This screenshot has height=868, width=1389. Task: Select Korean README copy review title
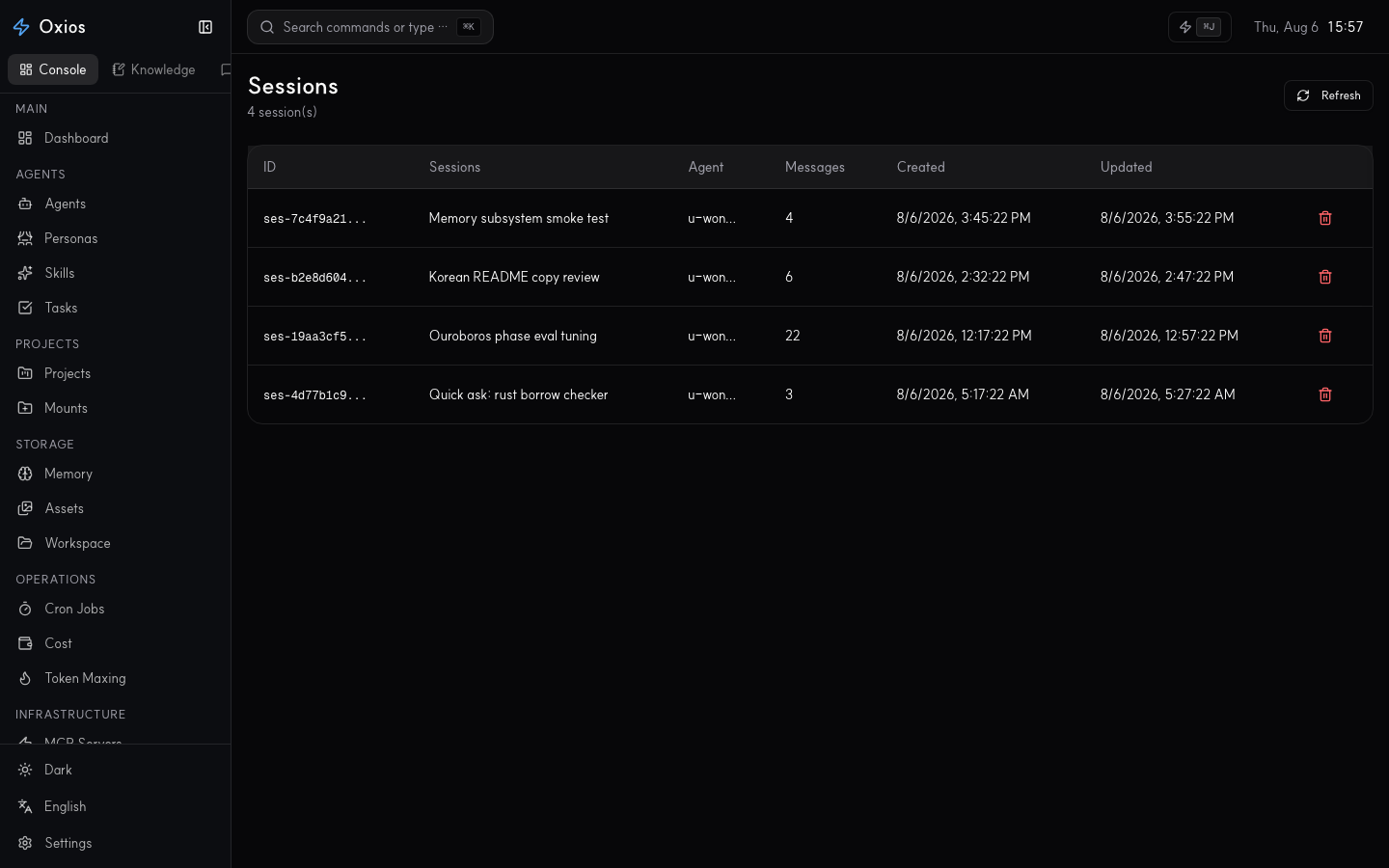pyautogui.click(x=514, y=277)
